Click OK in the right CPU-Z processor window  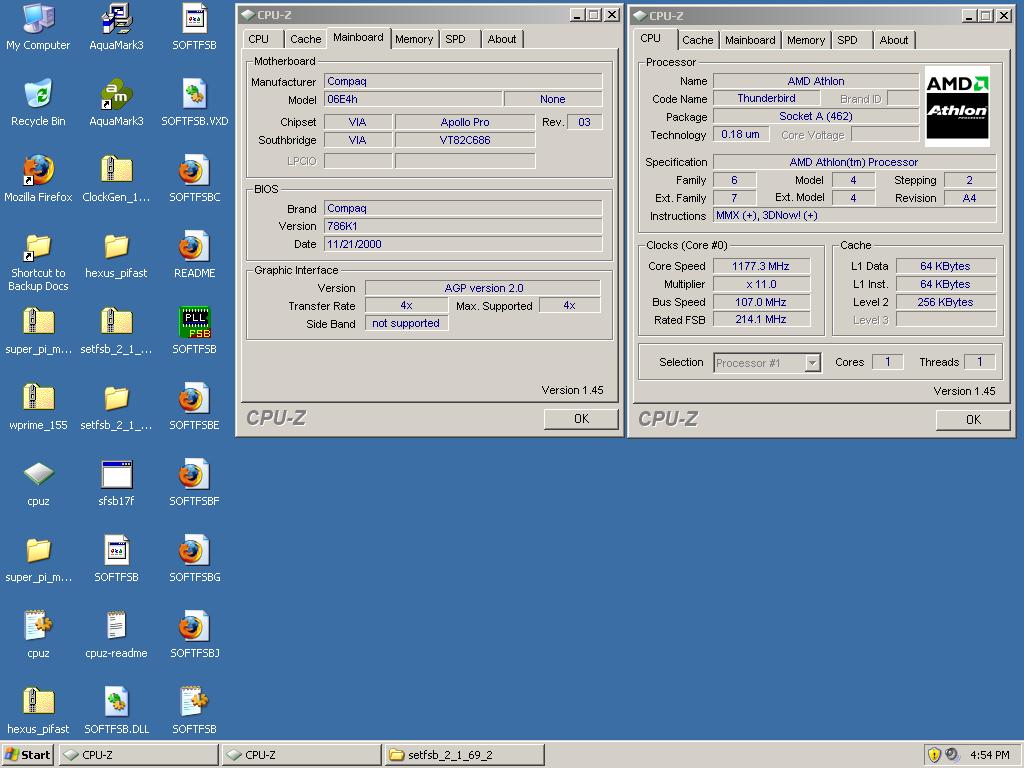pyautogui.click(x=973, y=420)
